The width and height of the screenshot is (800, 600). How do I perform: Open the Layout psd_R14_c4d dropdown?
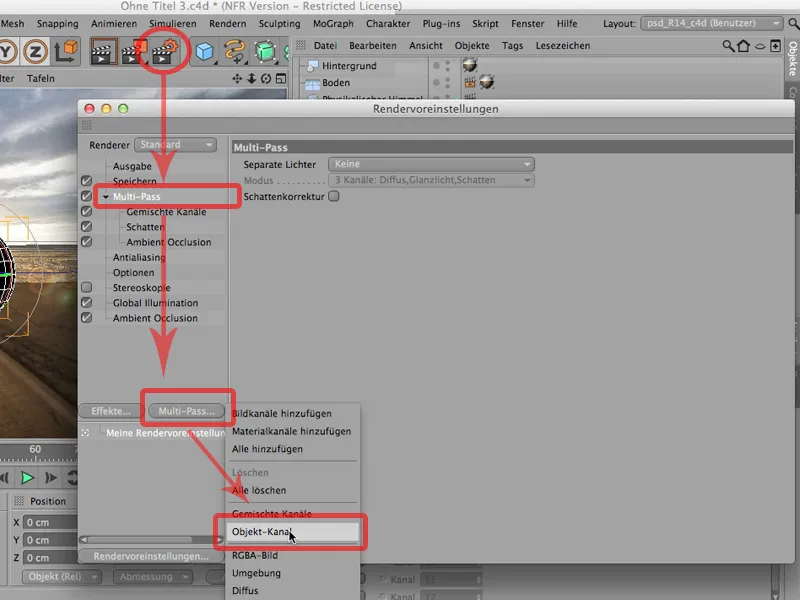click(x=711, y=23)
